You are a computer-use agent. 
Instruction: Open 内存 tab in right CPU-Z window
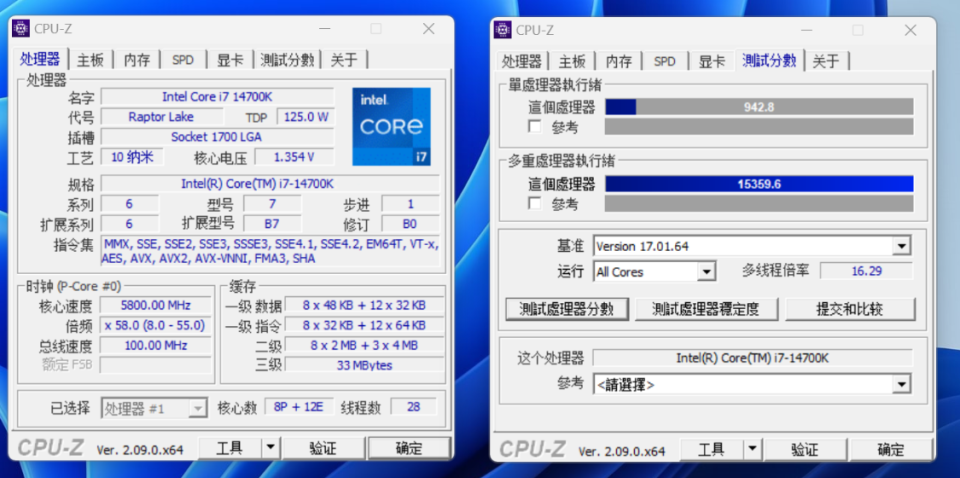tap(618, 61)
